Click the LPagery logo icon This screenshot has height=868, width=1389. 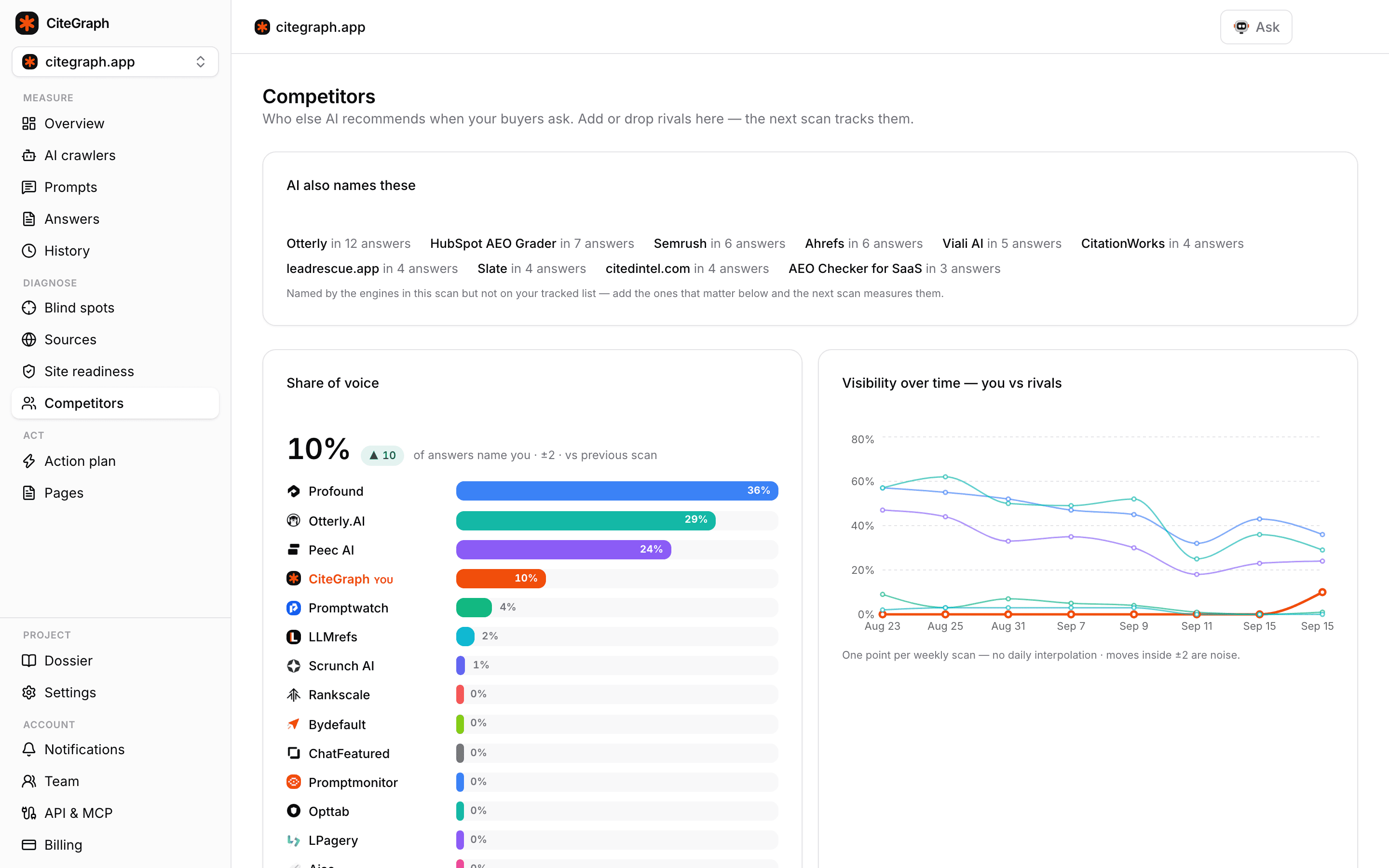point(294,841)
